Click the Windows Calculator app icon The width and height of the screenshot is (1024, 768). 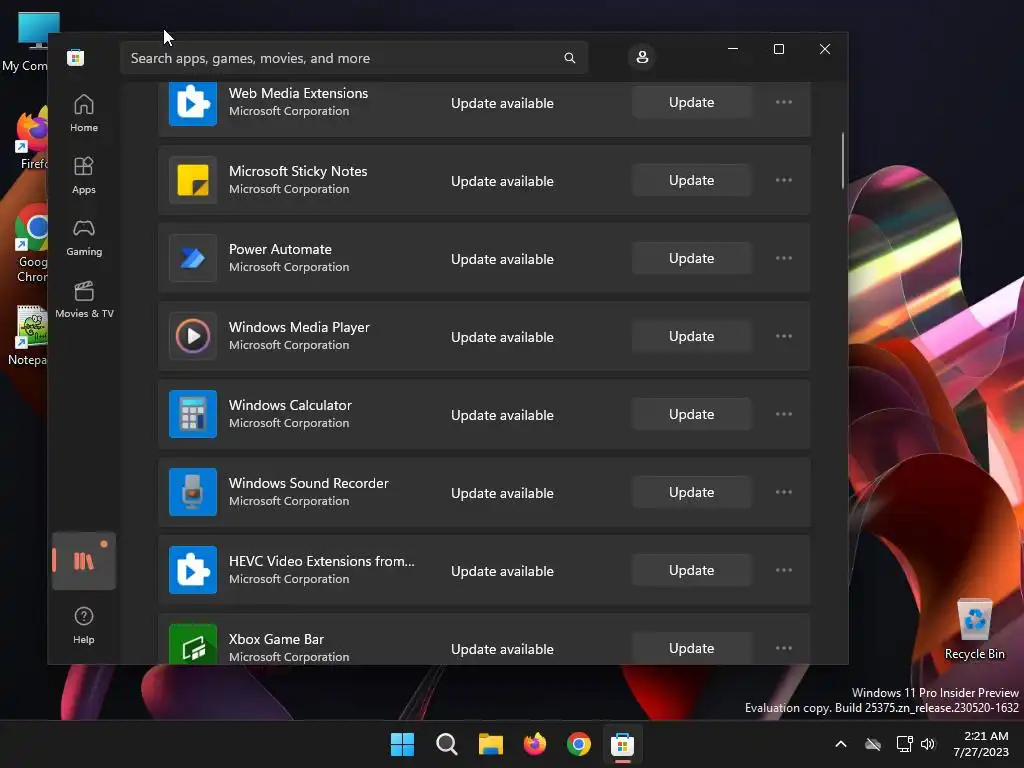[x=193, y=414]
